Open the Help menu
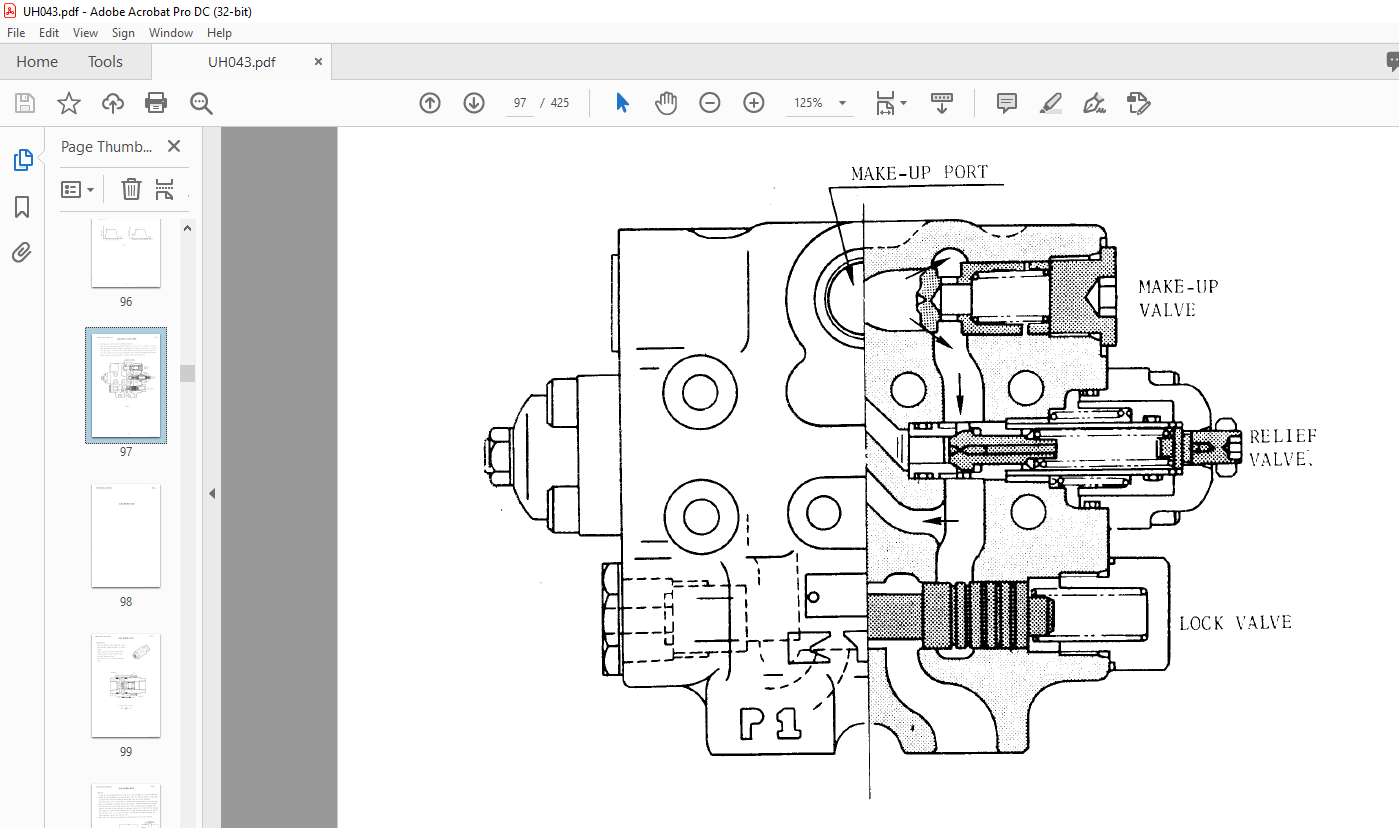1399x828 pixels. tap(219, 33)
